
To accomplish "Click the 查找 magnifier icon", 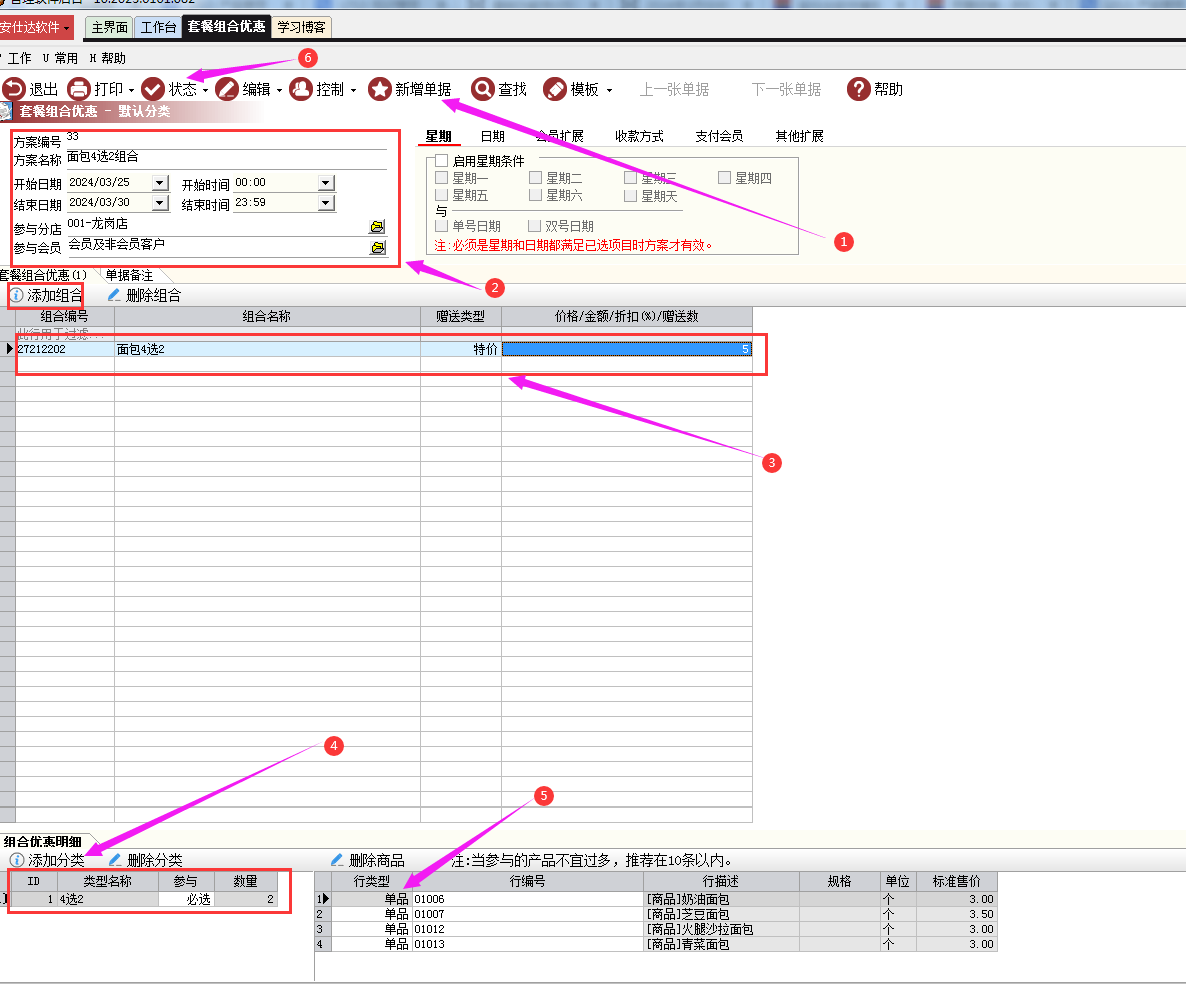I will pyautogui.click(x=483, y=89).
